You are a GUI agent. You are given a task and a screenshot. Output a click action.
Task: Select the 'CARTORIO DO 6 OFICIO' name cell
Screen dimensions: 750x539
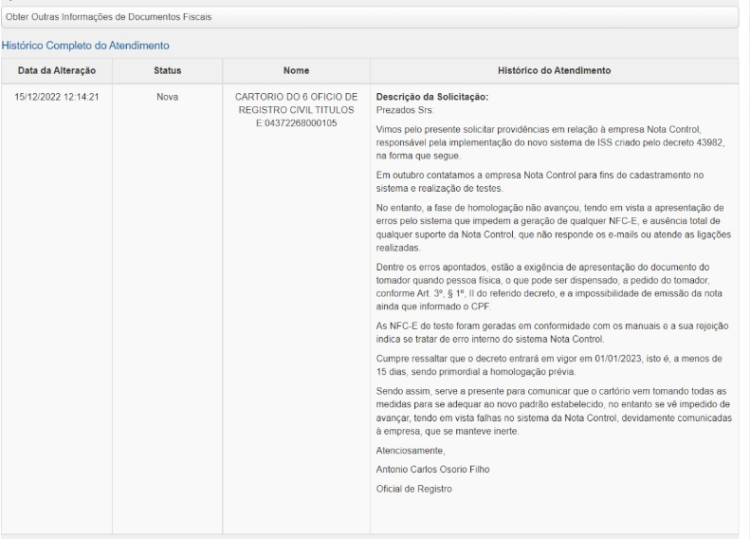tap(296, 110)
